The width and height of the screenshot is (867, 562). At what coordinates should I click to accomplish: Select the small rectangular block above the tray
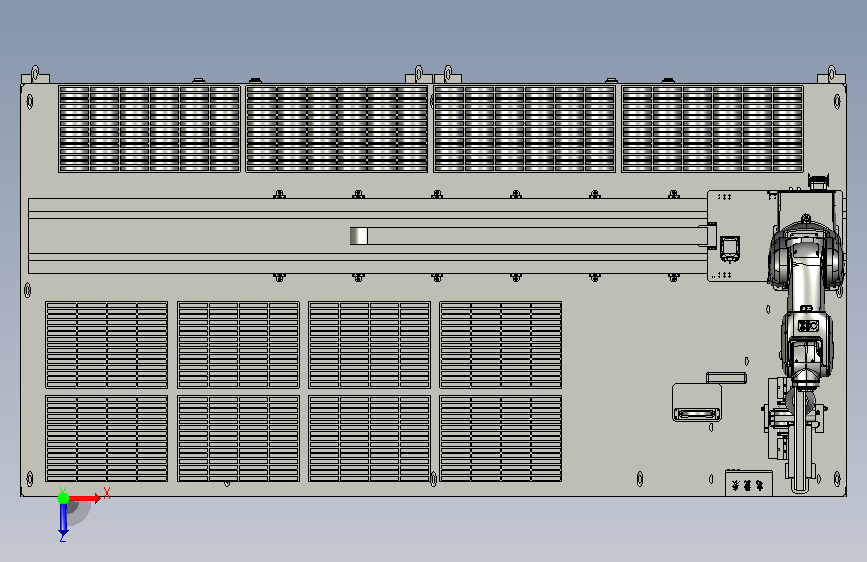point(726,378)
